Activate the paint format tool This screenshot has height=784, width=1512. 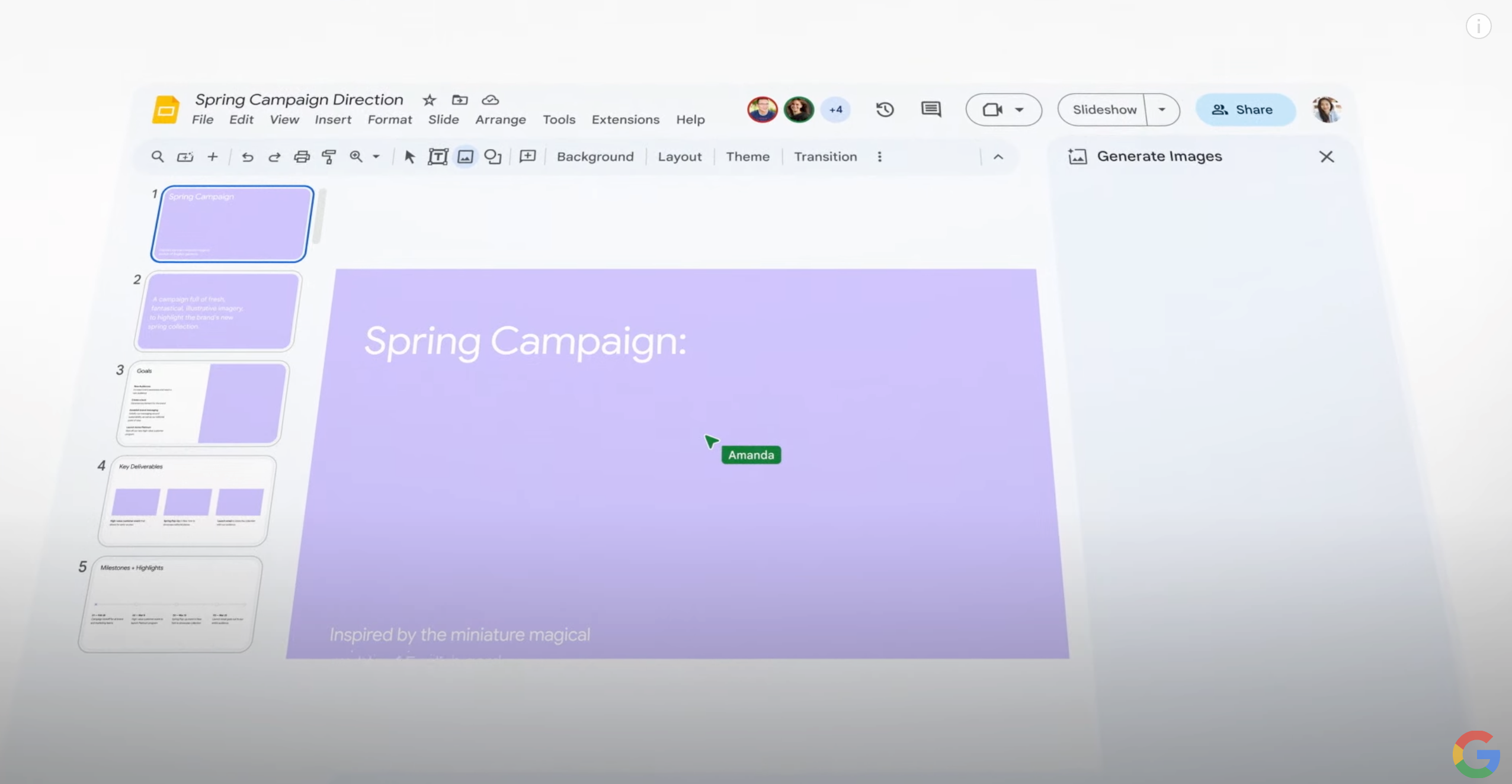tap(329, 157)
